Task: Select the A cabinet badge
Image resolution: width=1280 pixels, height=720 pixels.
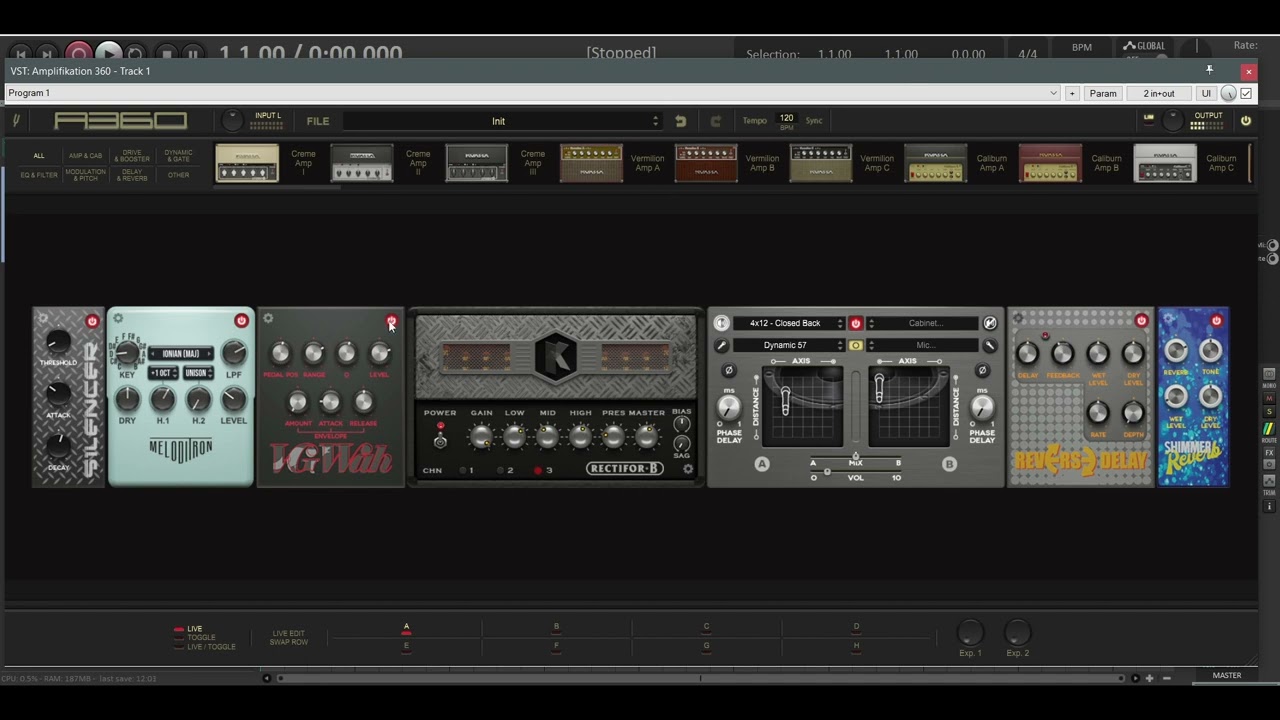Action: pos(762,464)
